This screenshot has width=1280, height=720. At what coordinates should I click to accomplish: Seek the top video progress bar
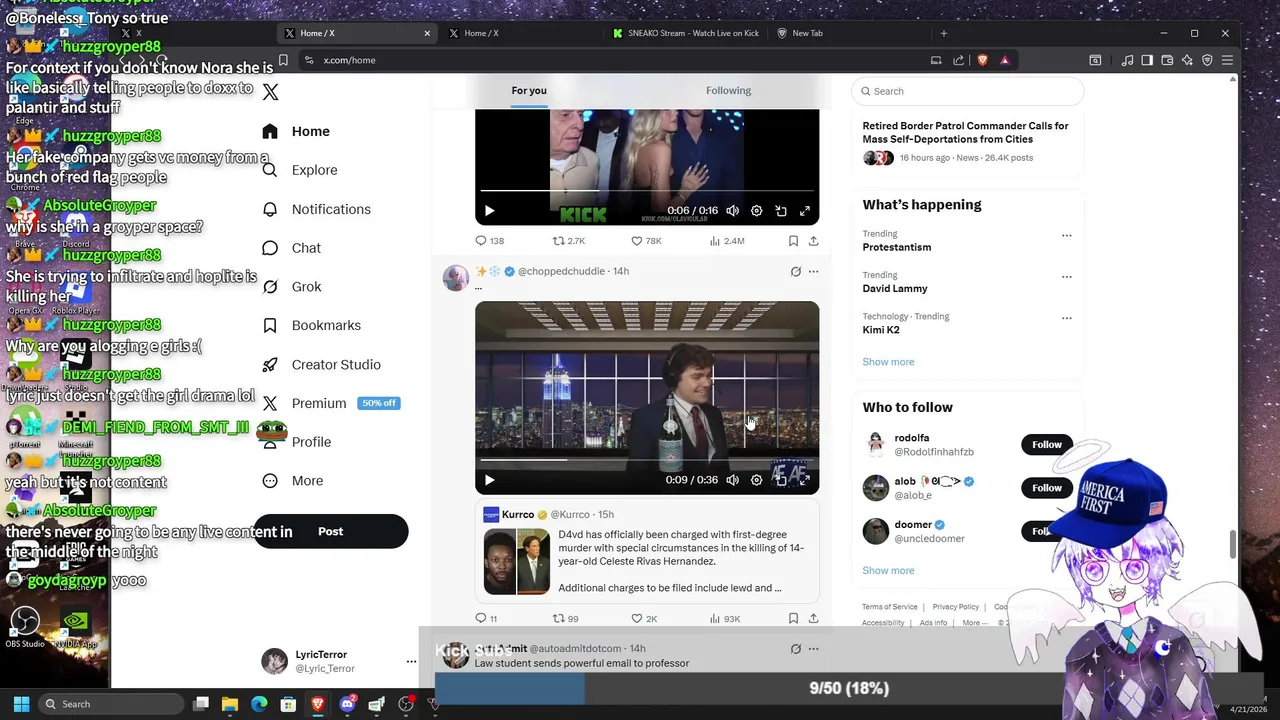point(646,190)
